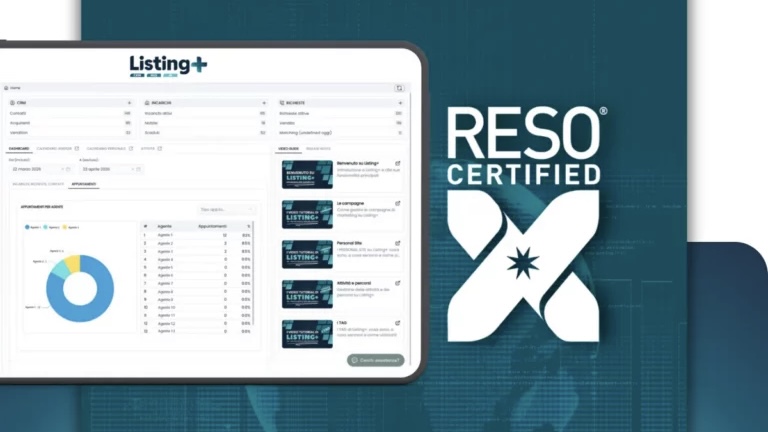Click the large blue donut chart segment

(x=100, y=304)
